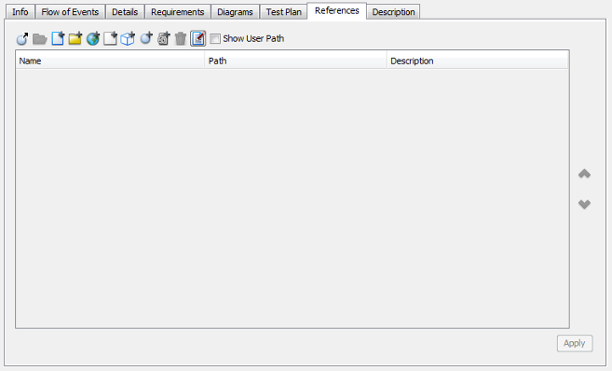
Task: Click the gray gear-like add reference icon
Action: click(x=164, y=39)
